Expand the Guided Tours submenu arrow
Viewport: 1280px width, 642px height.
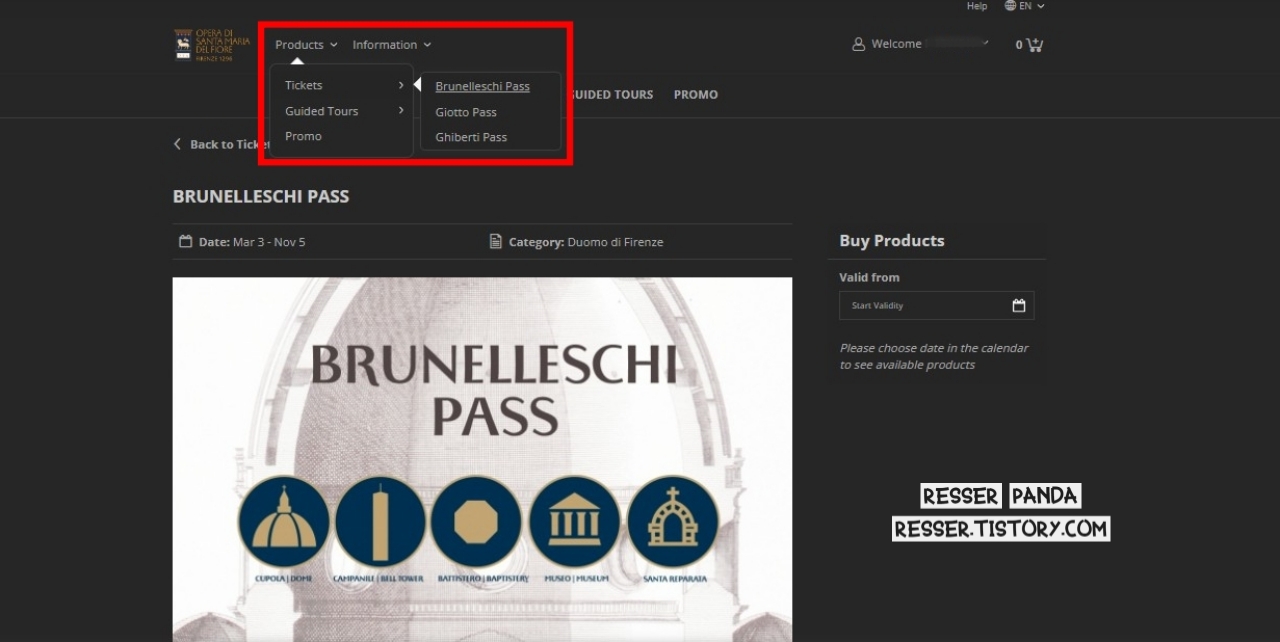[x=401, y=110]
